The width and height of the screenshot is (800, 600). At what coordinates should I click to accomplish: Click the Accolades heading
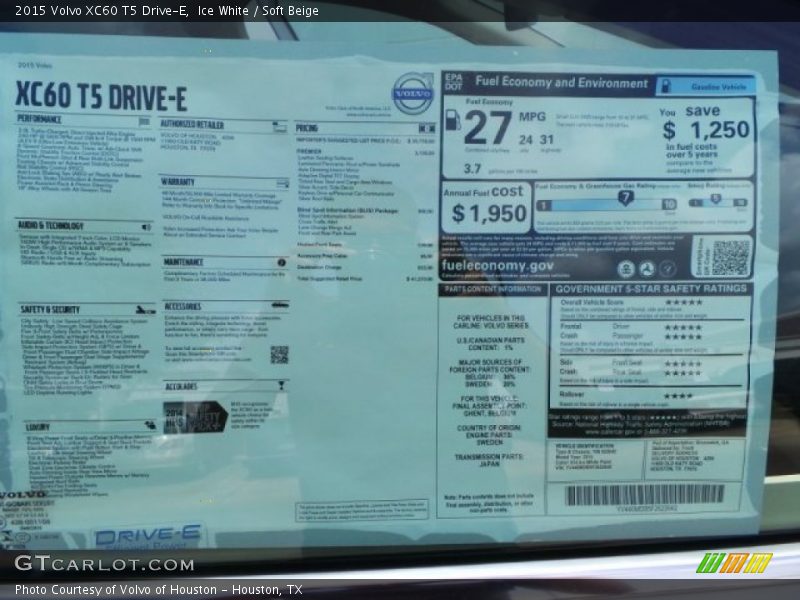click(x=181, y=387)
